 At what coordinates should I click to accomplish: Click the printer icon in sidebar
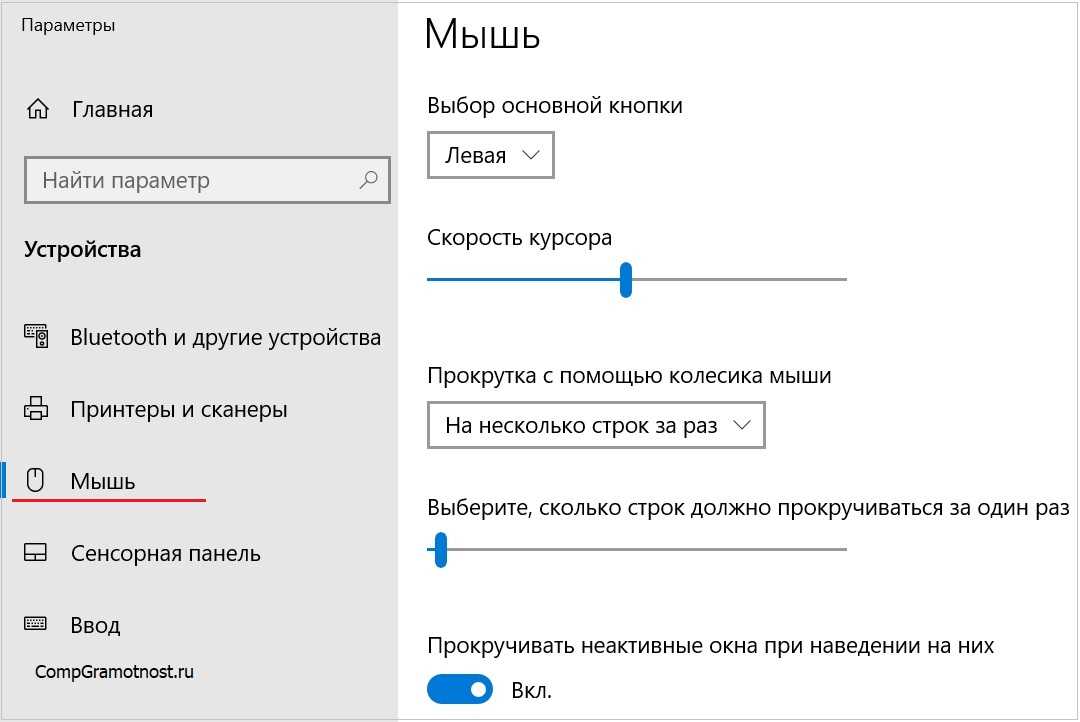[36, 409]
